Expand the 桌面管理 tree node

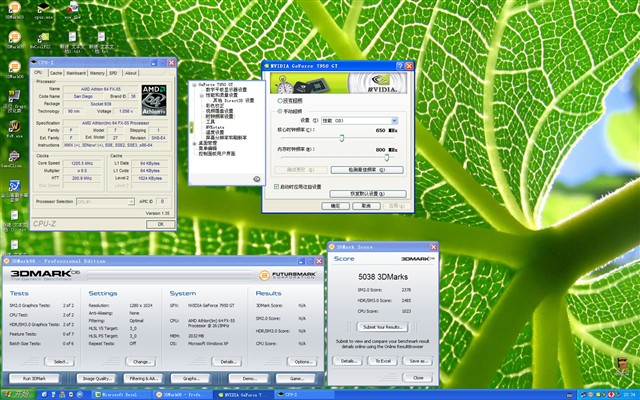click(x=194, y=143)
